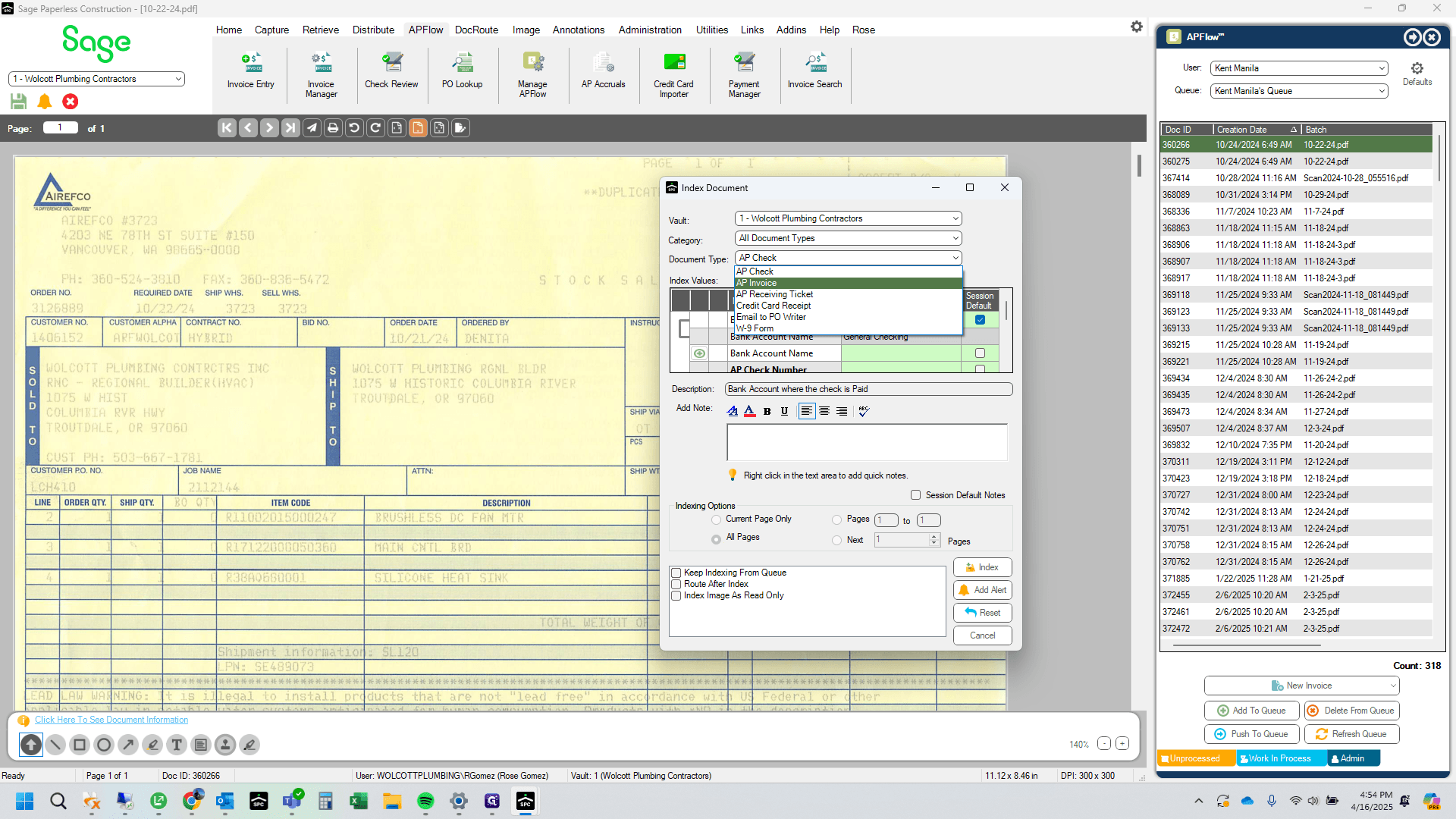The height and width of the screenshot is (819, 1456).
Task: Fit the page to width
Action: [397, 128]
